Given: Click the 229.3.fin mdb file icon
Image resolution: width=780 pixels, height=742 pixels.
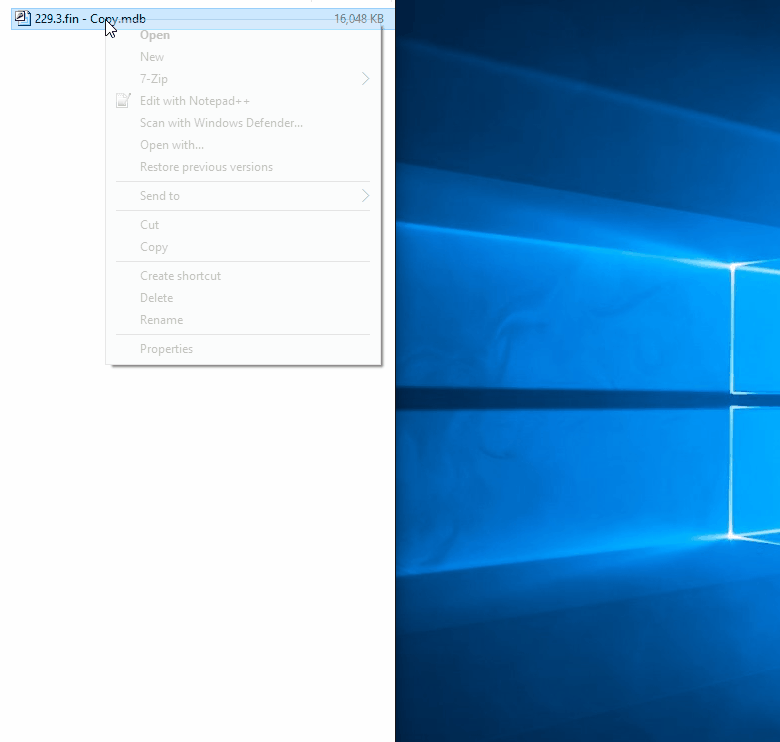Looking at the screenshot, I should 23,18.
